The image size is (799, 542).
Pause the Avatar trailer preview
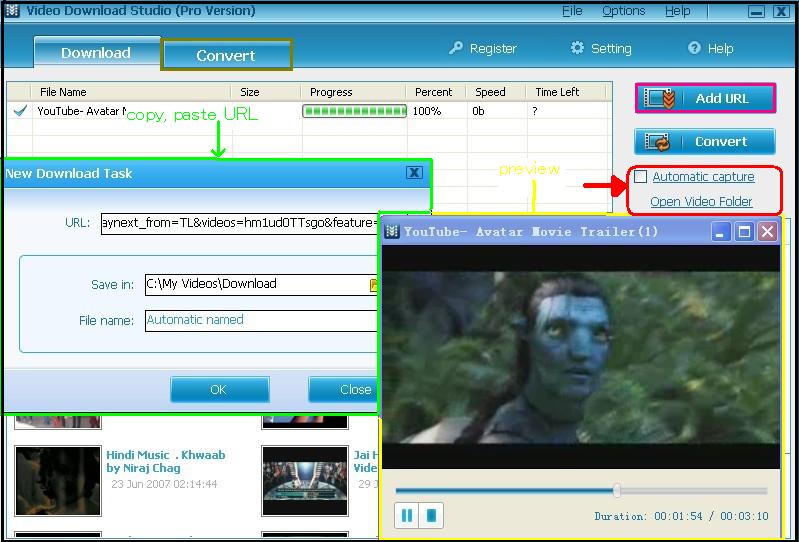point(407,516)
